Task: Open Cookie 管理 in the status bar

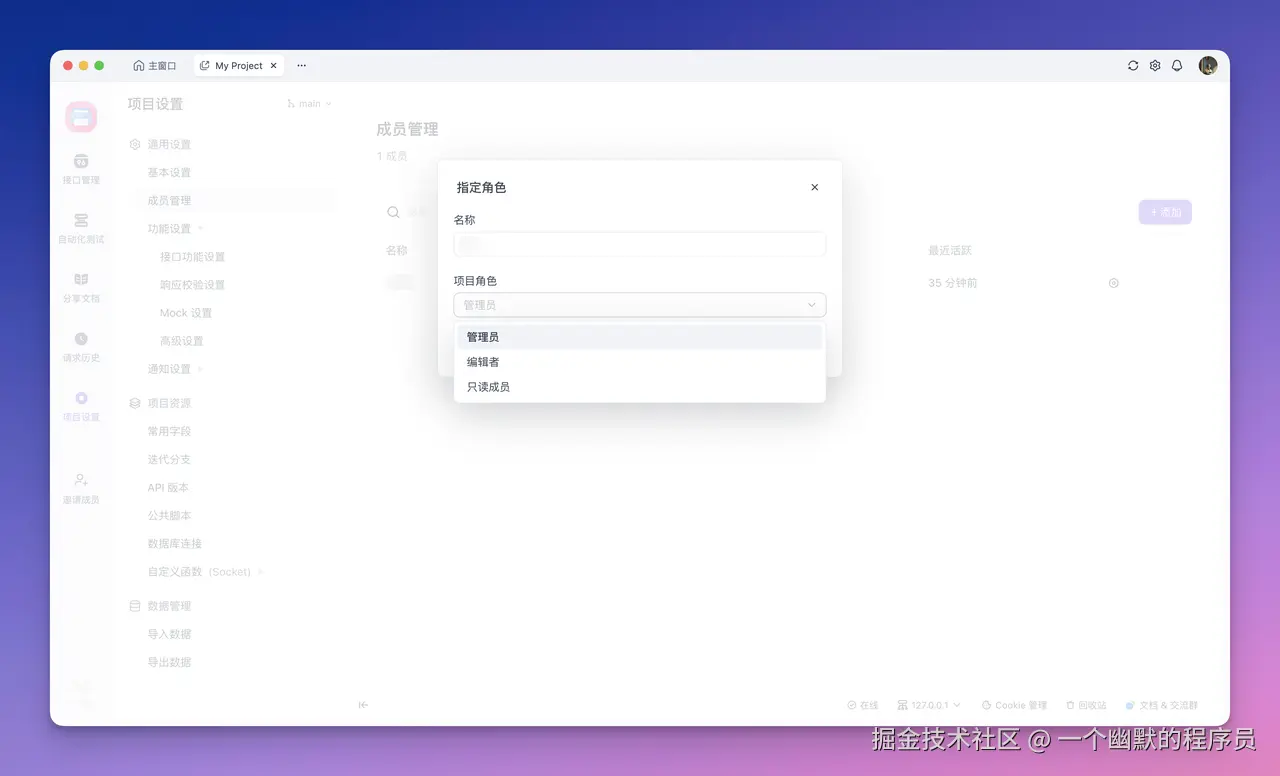Action: pos(1015,705)
